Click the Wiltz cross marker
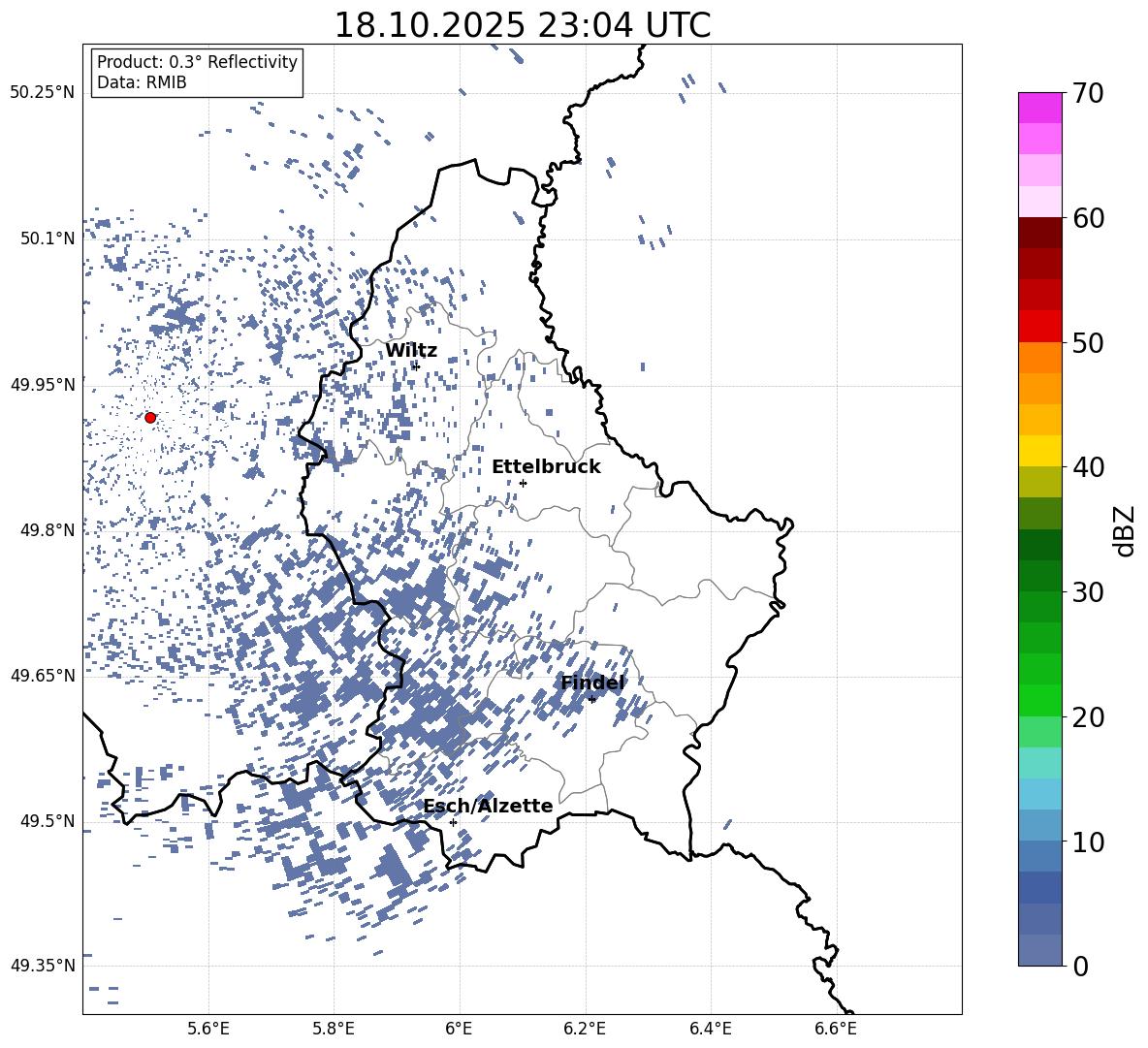 click(417, 366)
